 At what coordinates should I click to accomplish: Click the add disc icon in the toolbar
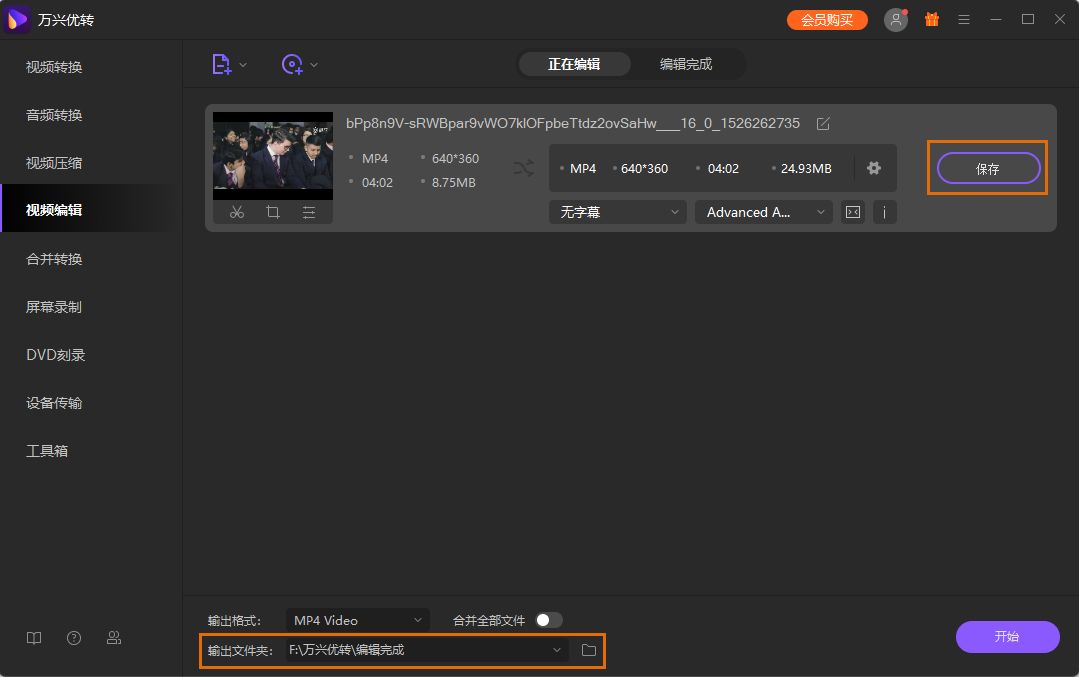click(292, 65)
